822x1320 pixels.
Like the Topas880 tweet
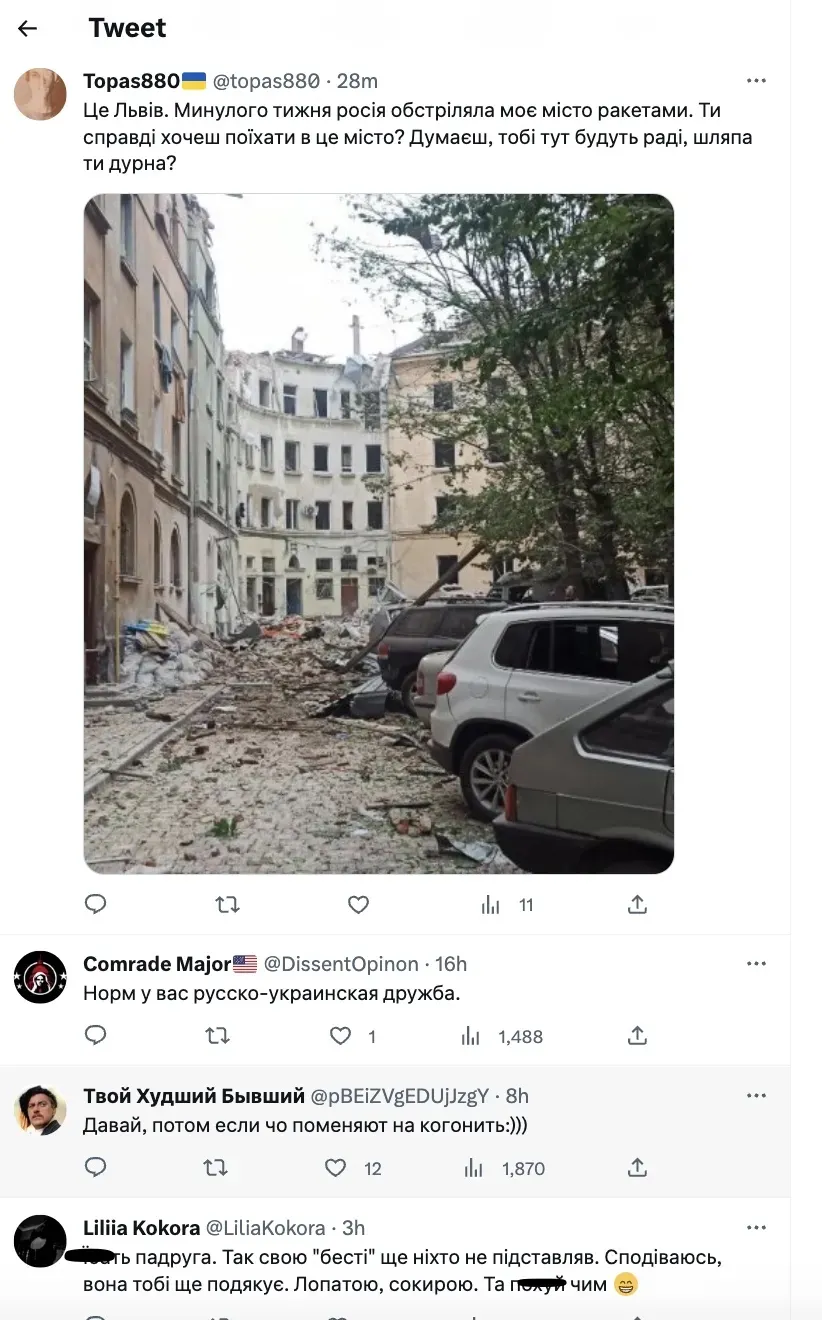358,904
